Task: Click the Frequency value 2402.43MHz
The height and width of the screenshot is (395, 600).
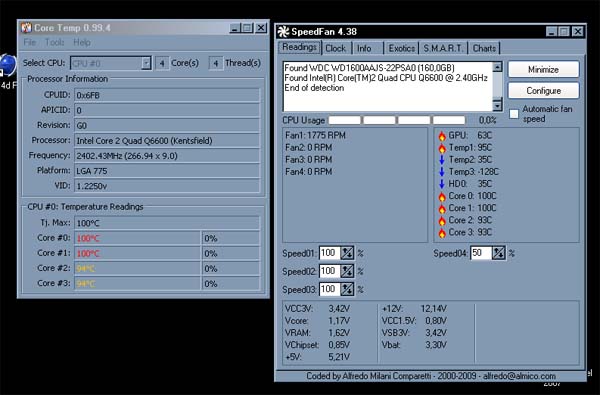Action: 167,156
